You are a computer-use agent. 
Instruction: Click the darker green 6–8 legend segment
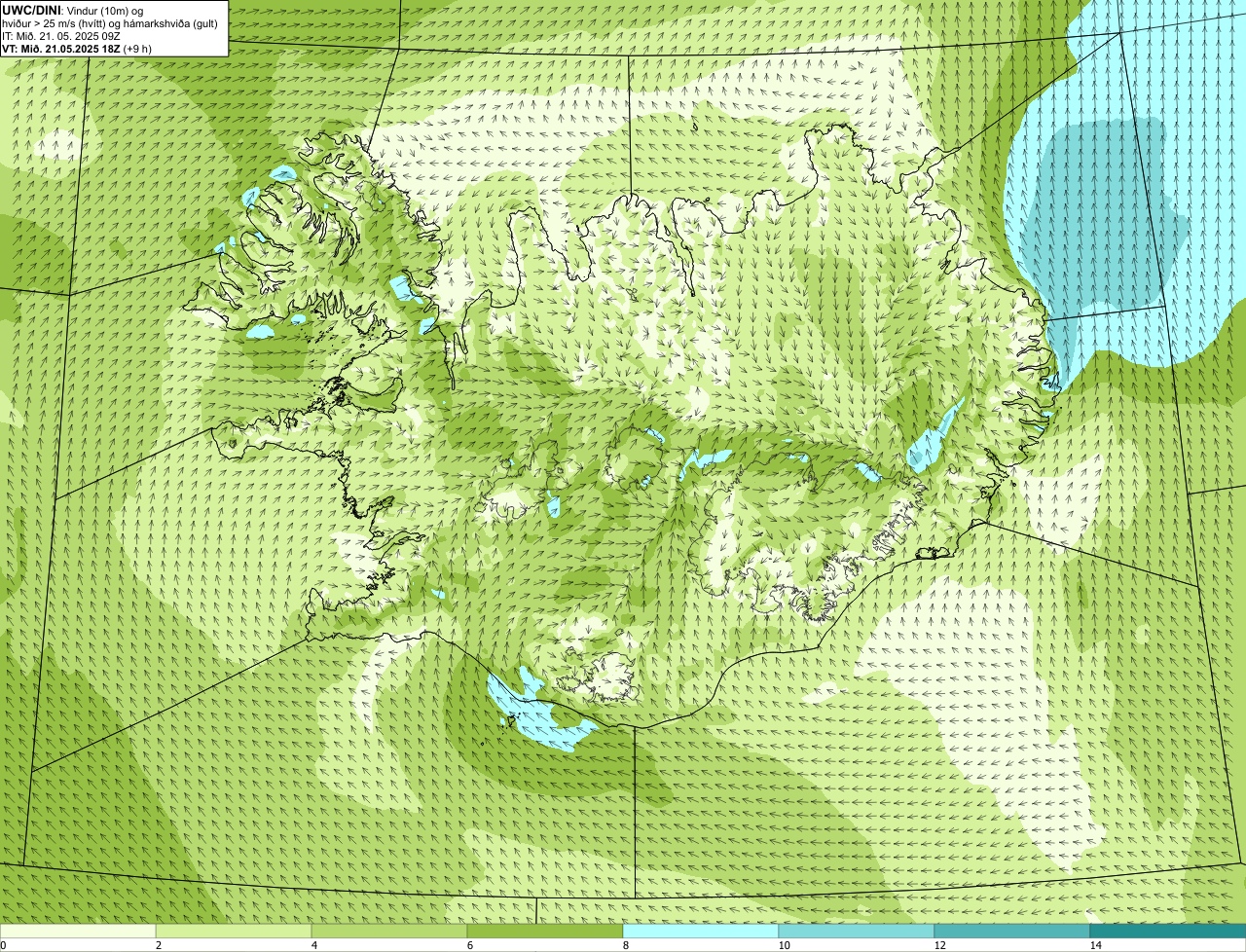pos(545,931)
